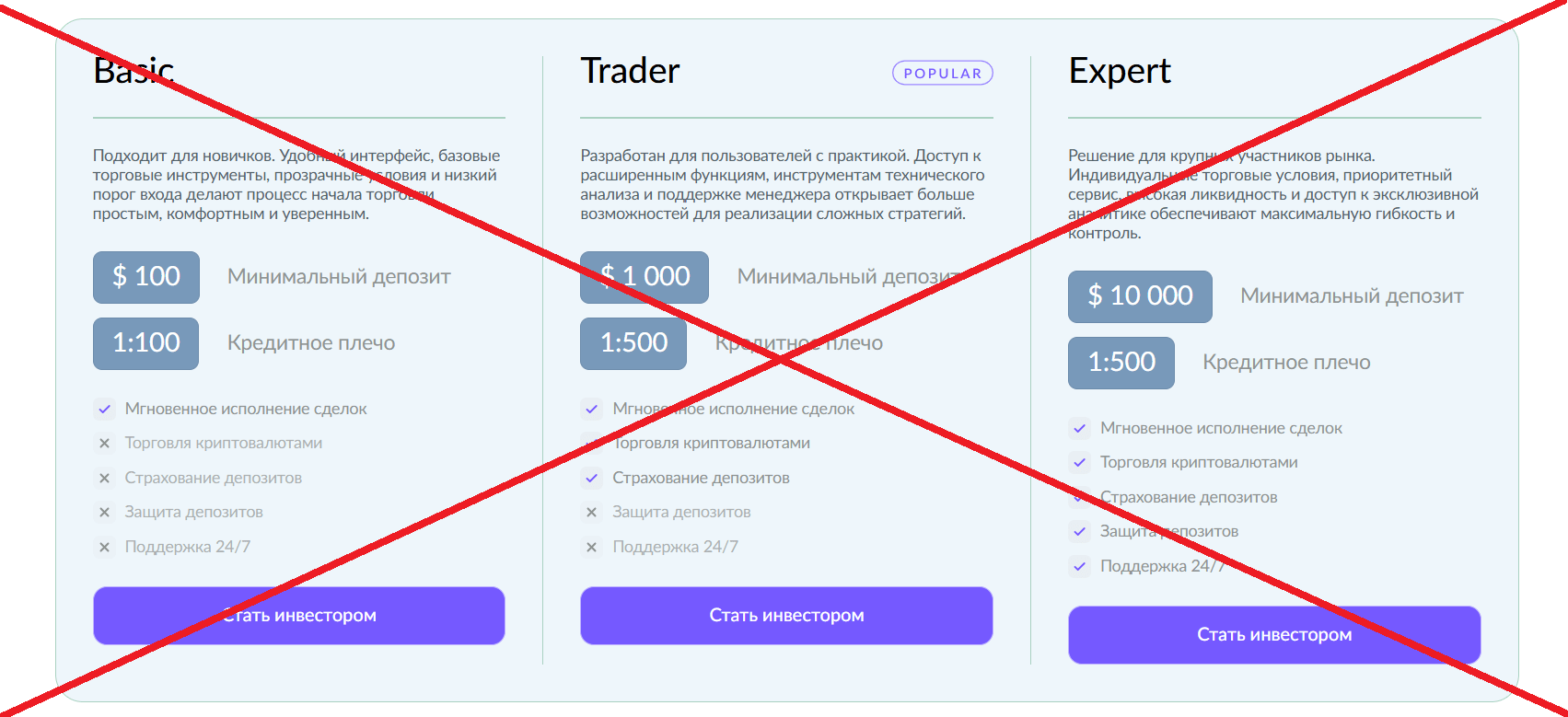The height and width of the screenshot is (717, 1568).
Task: Click Trader's cross icon for "Защита депозитов"
Action: tap(592, 513)
